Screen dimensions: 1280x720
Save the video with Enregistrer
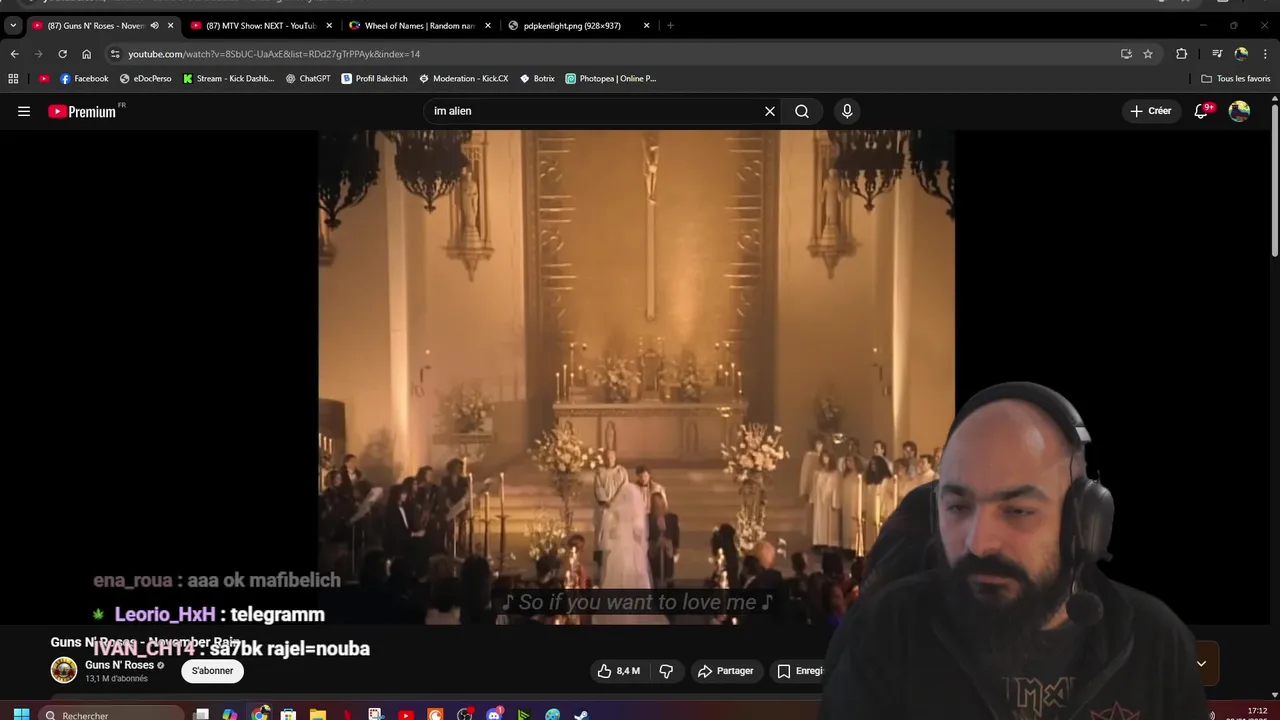tap(800, 671)
